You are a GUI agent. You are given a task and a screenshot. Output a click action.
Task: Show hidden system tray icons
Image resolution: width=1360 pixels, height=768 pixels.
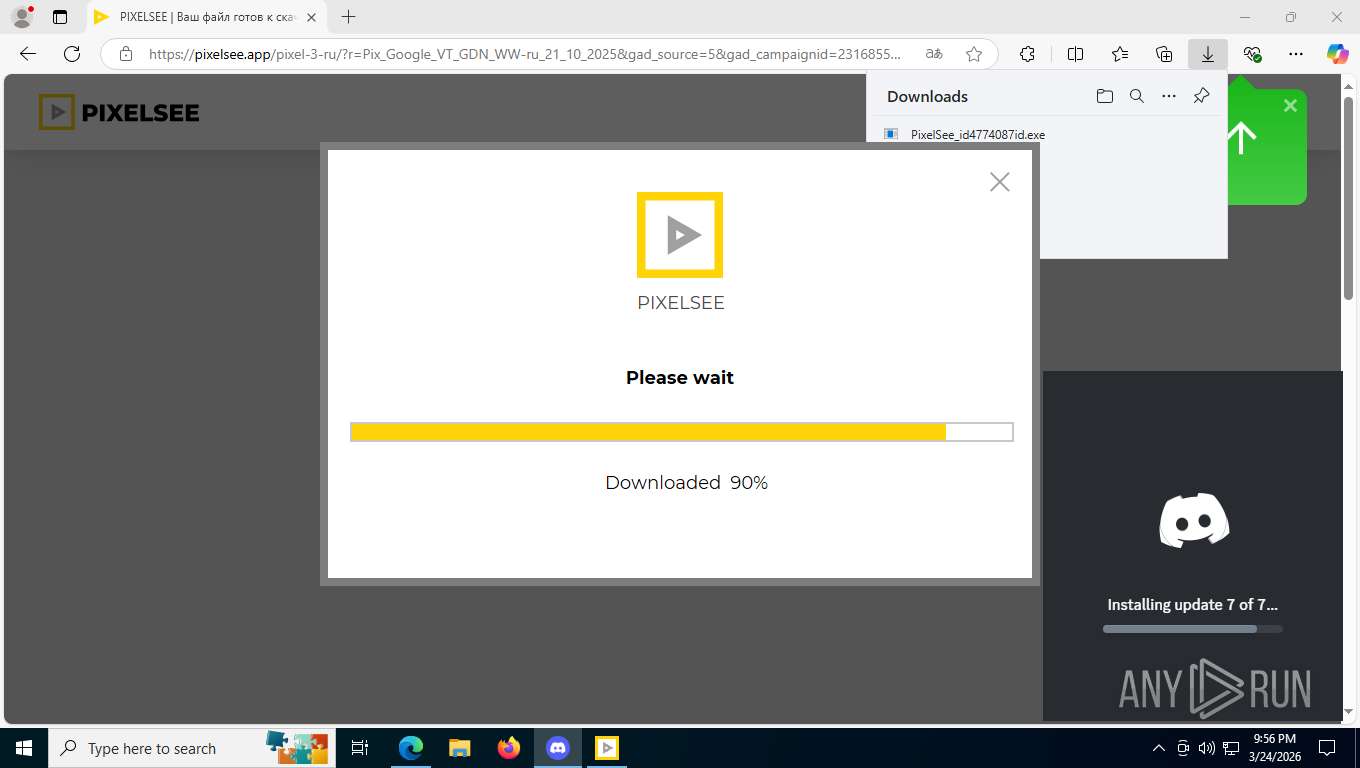(x=1159, y=748)
